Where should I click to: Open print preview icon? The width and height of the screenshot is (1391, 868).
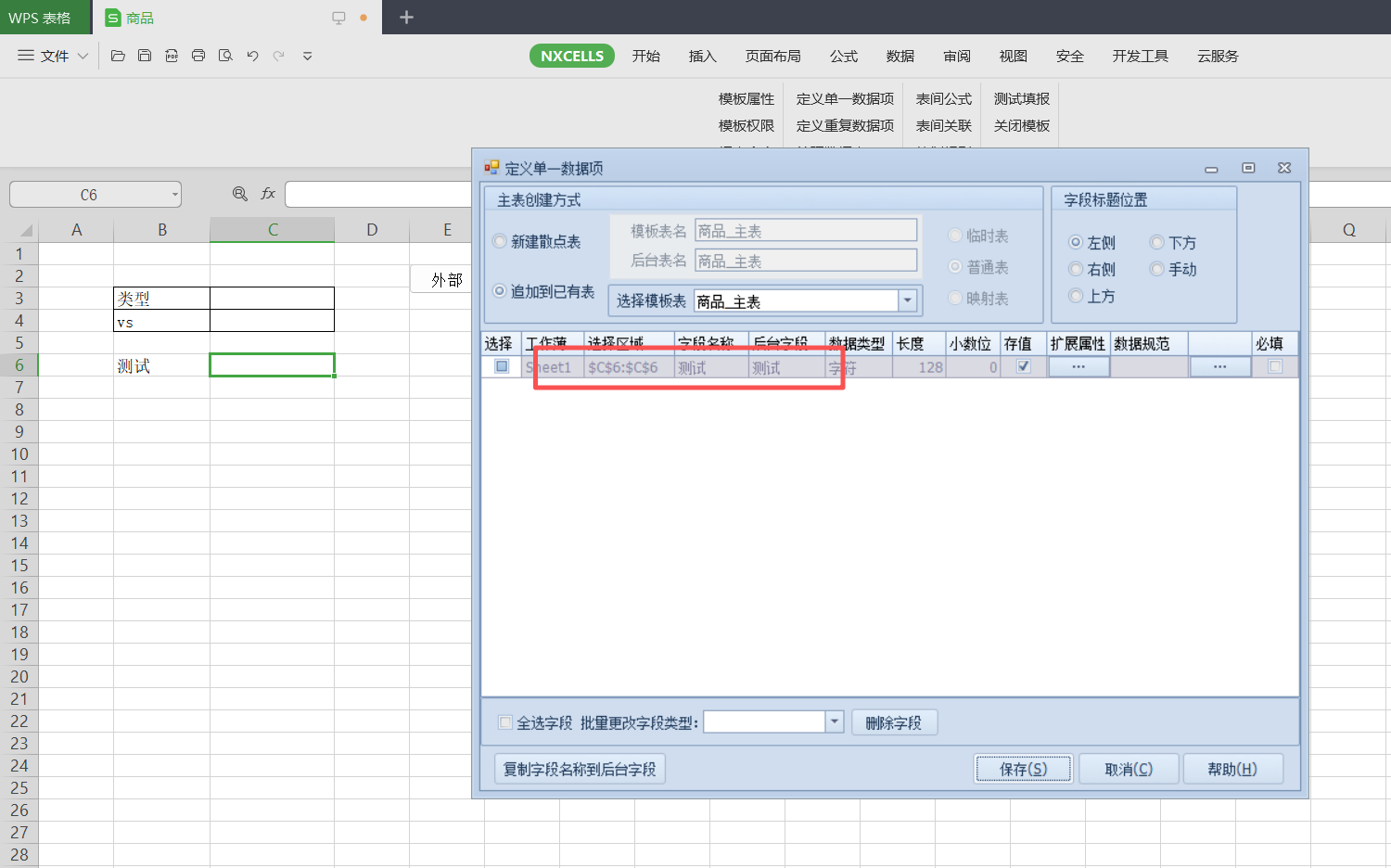tap(225, 56)
